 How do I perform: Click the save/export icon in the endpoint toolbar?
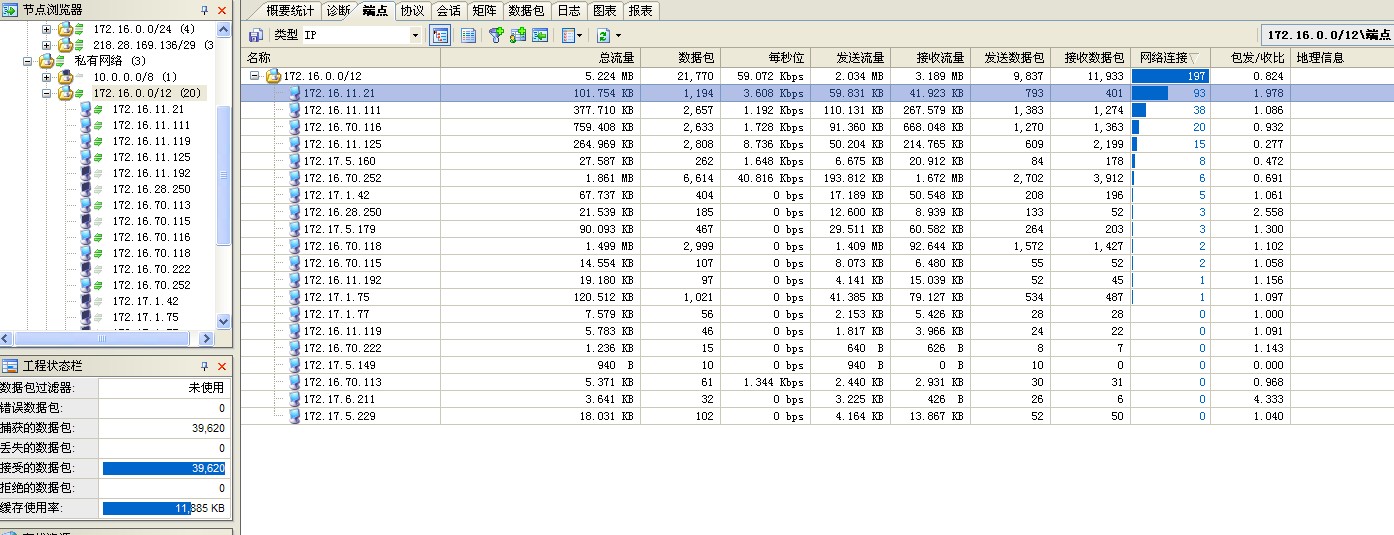pos(256,35)
